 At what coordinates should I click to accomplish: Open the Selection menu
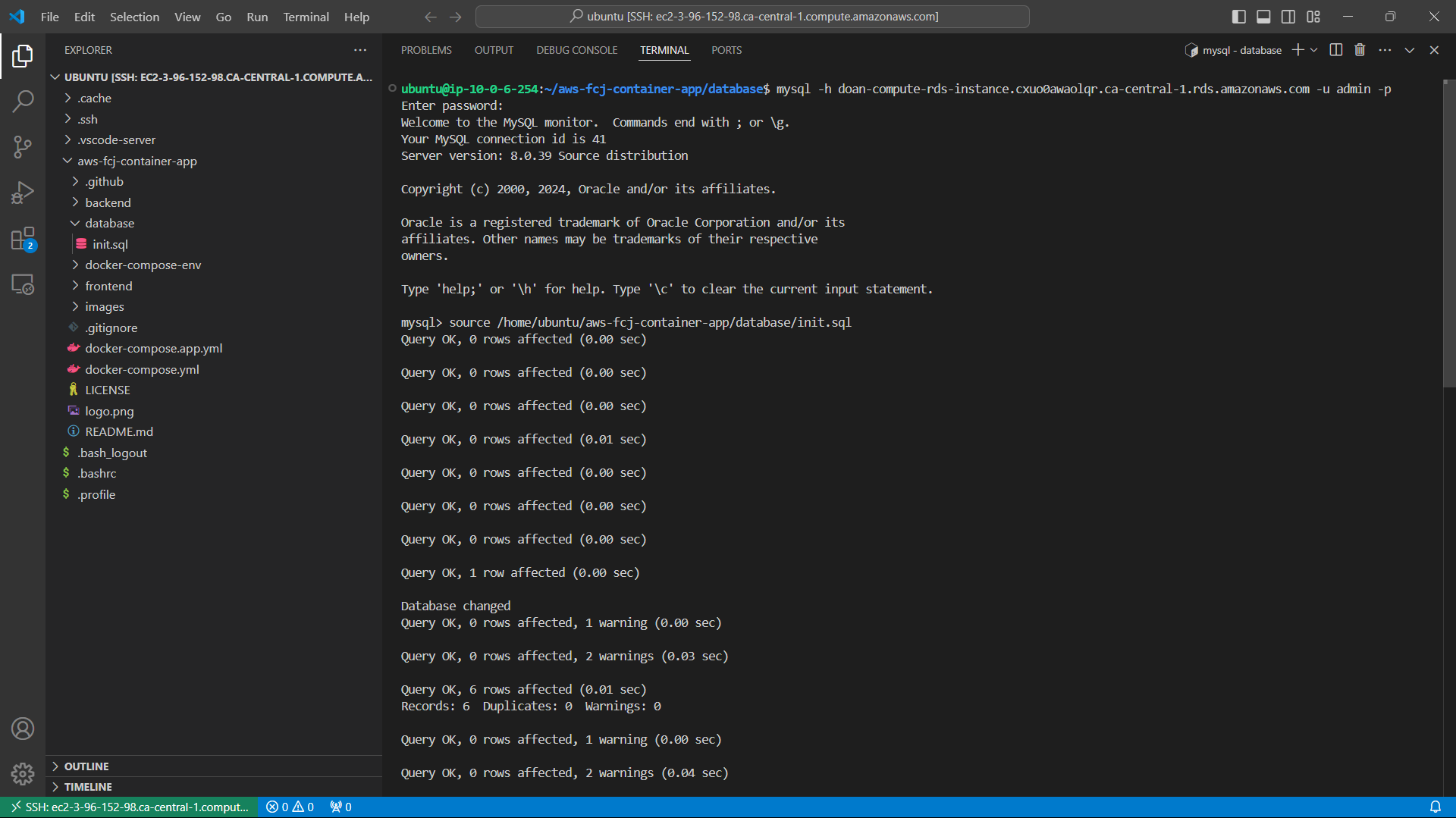tap(134, 17)
